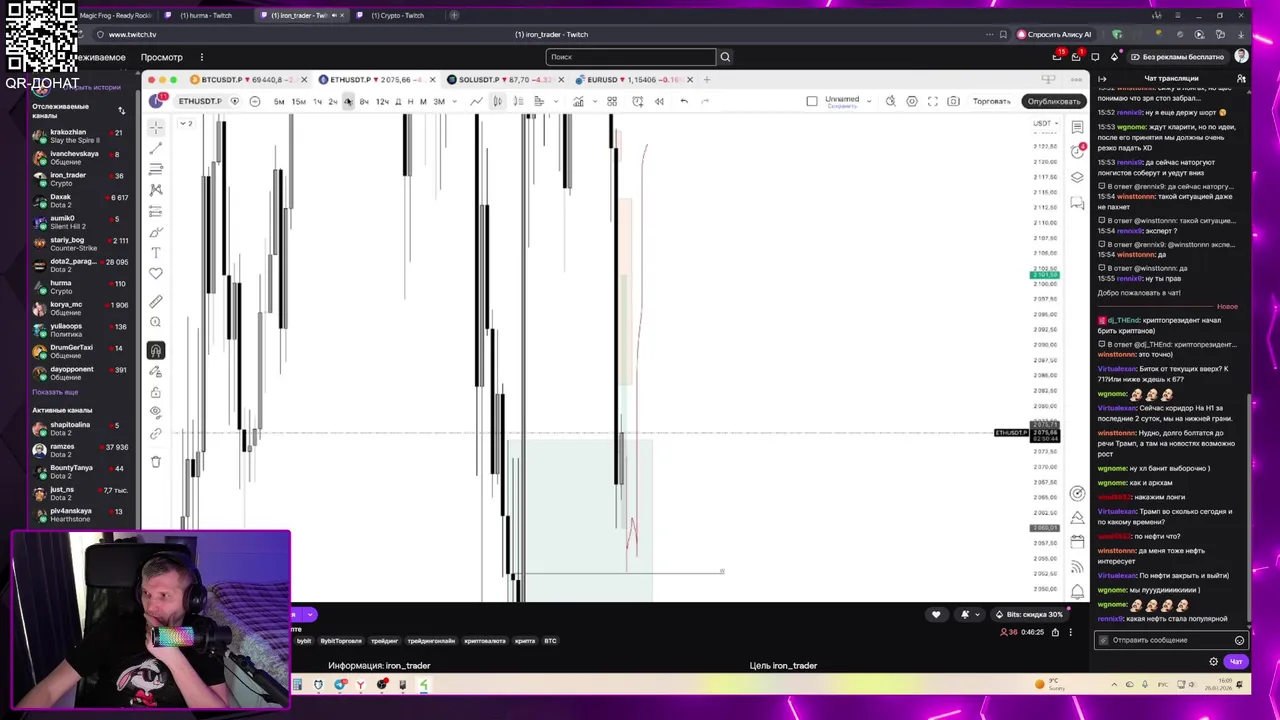Select the 5m timeframe
Screen dimensions: 1280x720
click(x=279, y=101)
